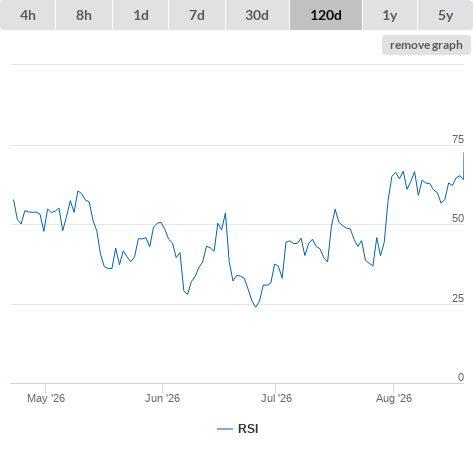474x455 pixels.
Task: Click the 75 level axis label
Action: point(458,139)
